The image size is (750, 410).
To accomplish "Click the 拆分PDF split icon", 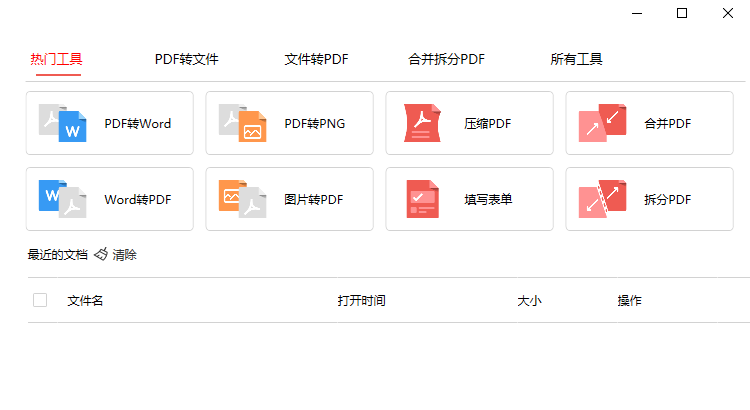I will click(x=602, y=199).
